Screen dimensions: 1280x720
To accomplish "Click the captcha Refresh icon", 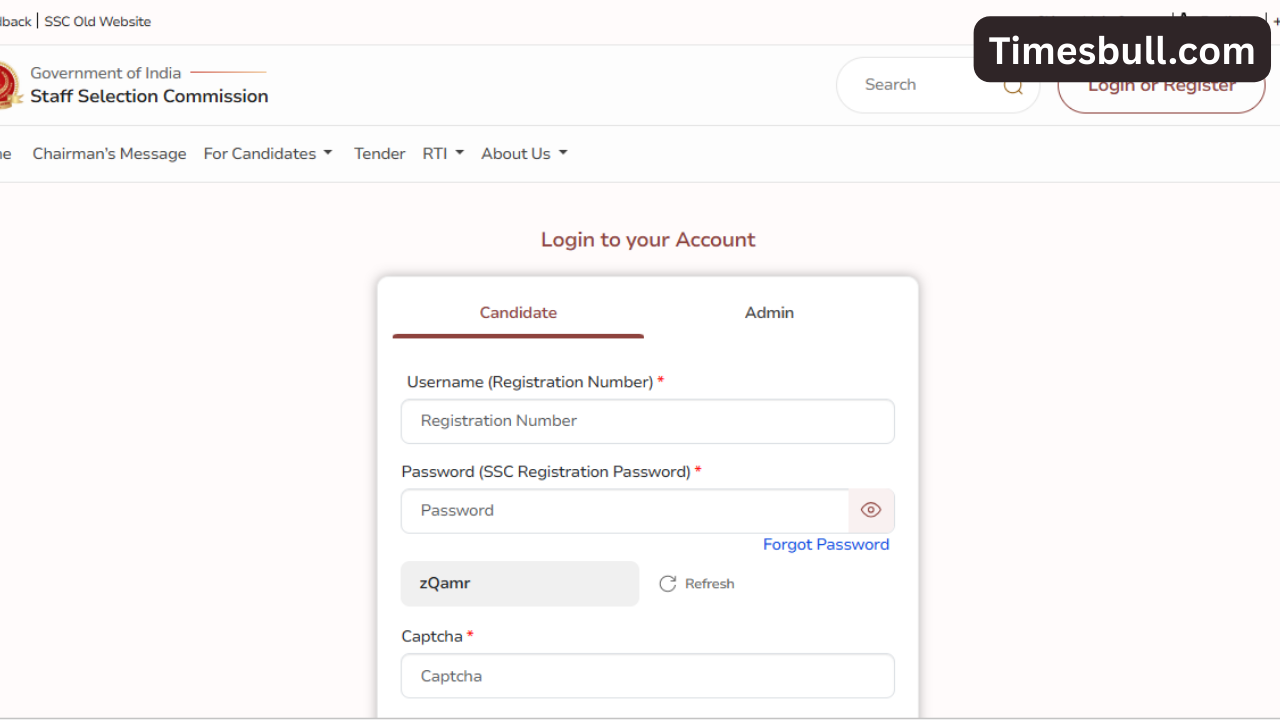I will pyautogui.click(x=668, y=584).
